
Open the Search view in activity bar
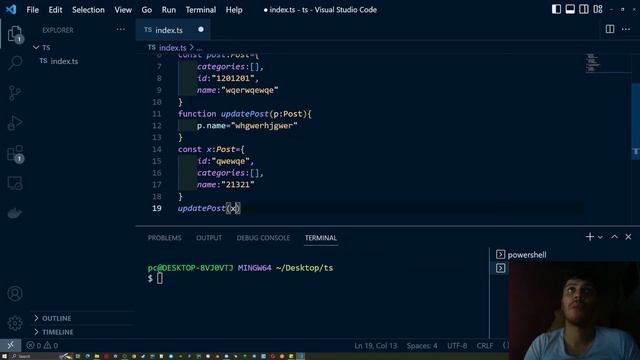(15, 63)
